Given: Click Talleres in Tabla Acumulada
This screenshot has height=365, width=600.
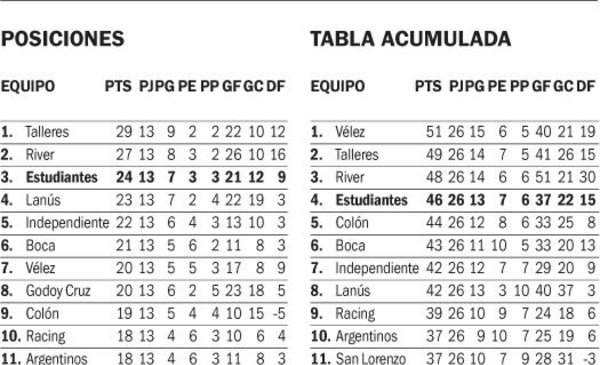Looking at the screenshot, I should pos(357,155).
